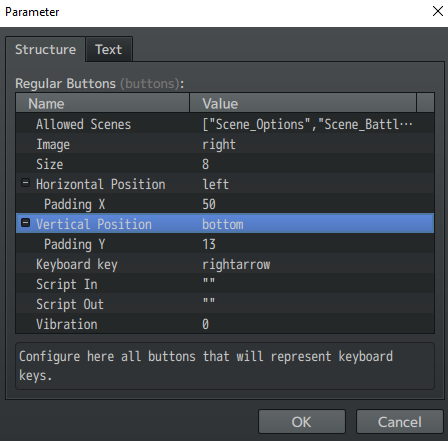The image size is (448, 441).
Task: Click the Value column header
Action: (x=303, y=103)
